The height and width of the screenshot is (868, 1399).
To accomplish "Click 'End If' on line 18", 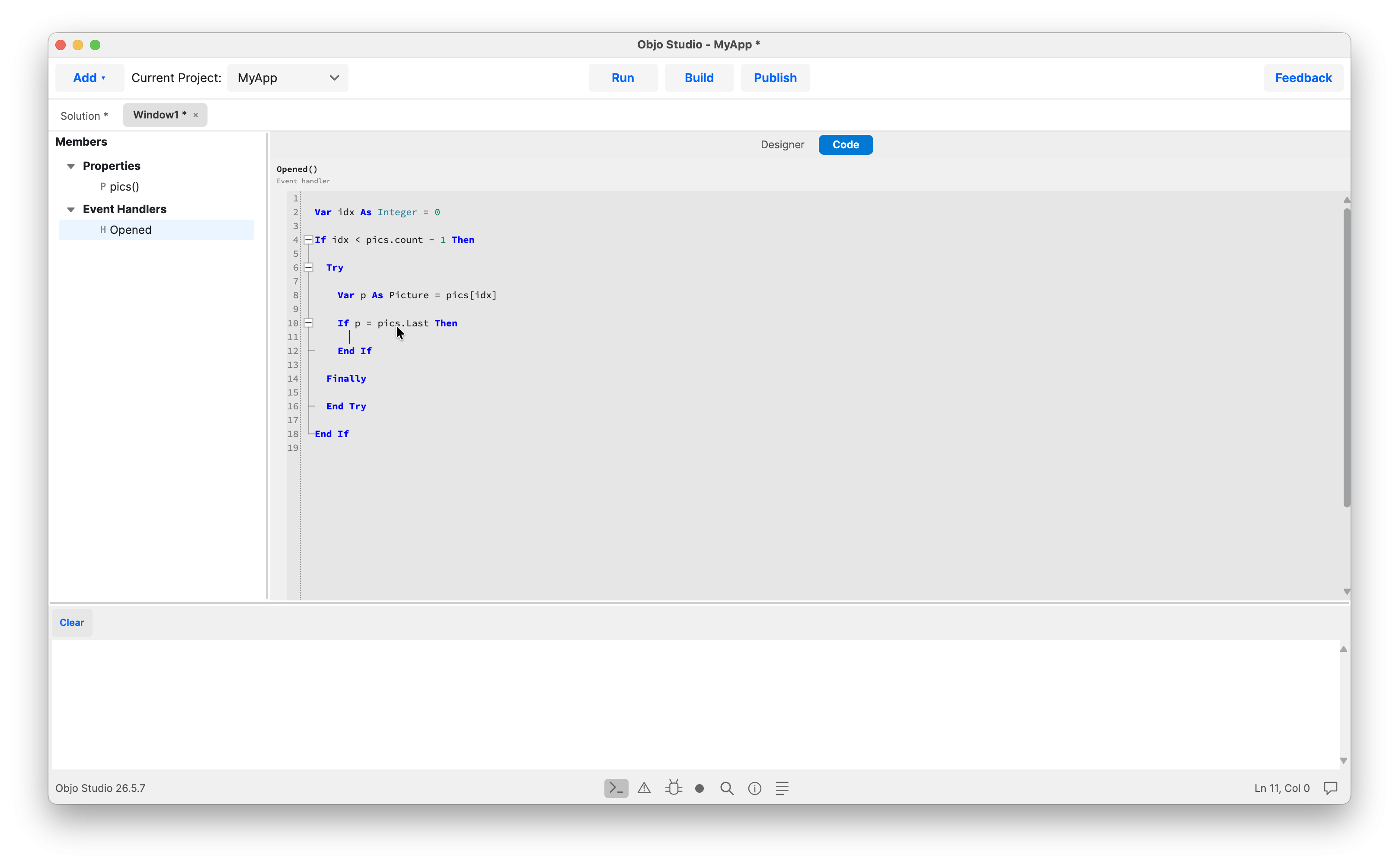I will 332,434.
